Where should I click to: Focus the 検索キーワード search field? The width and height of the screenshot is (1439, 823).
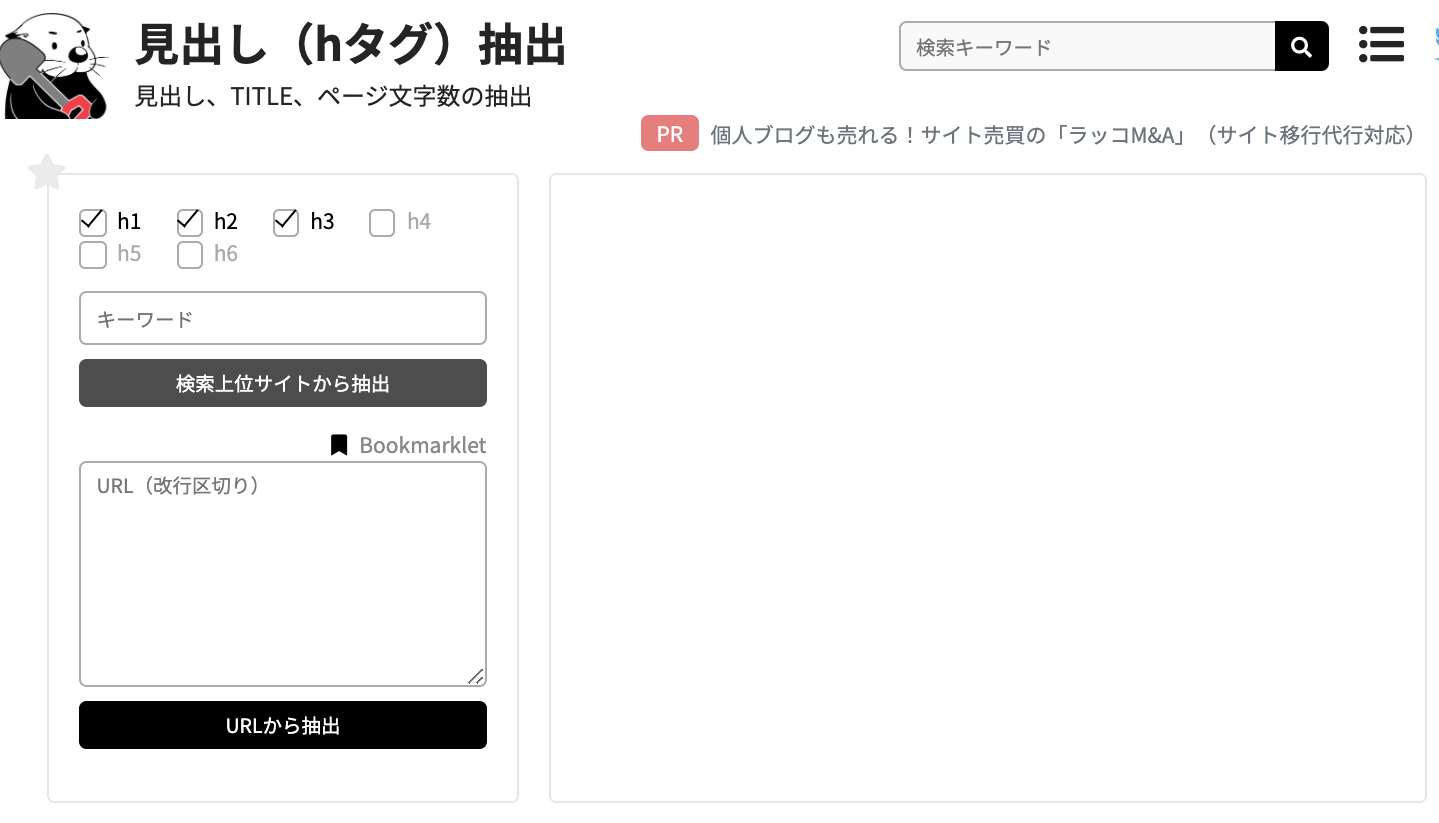click(1087, 46)
